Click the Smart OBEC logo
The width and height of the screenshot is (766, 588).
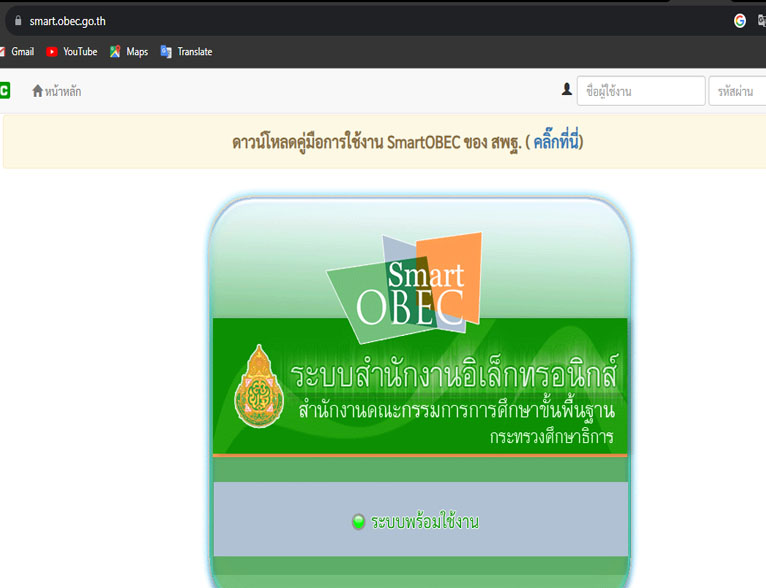tap(405, 287)
